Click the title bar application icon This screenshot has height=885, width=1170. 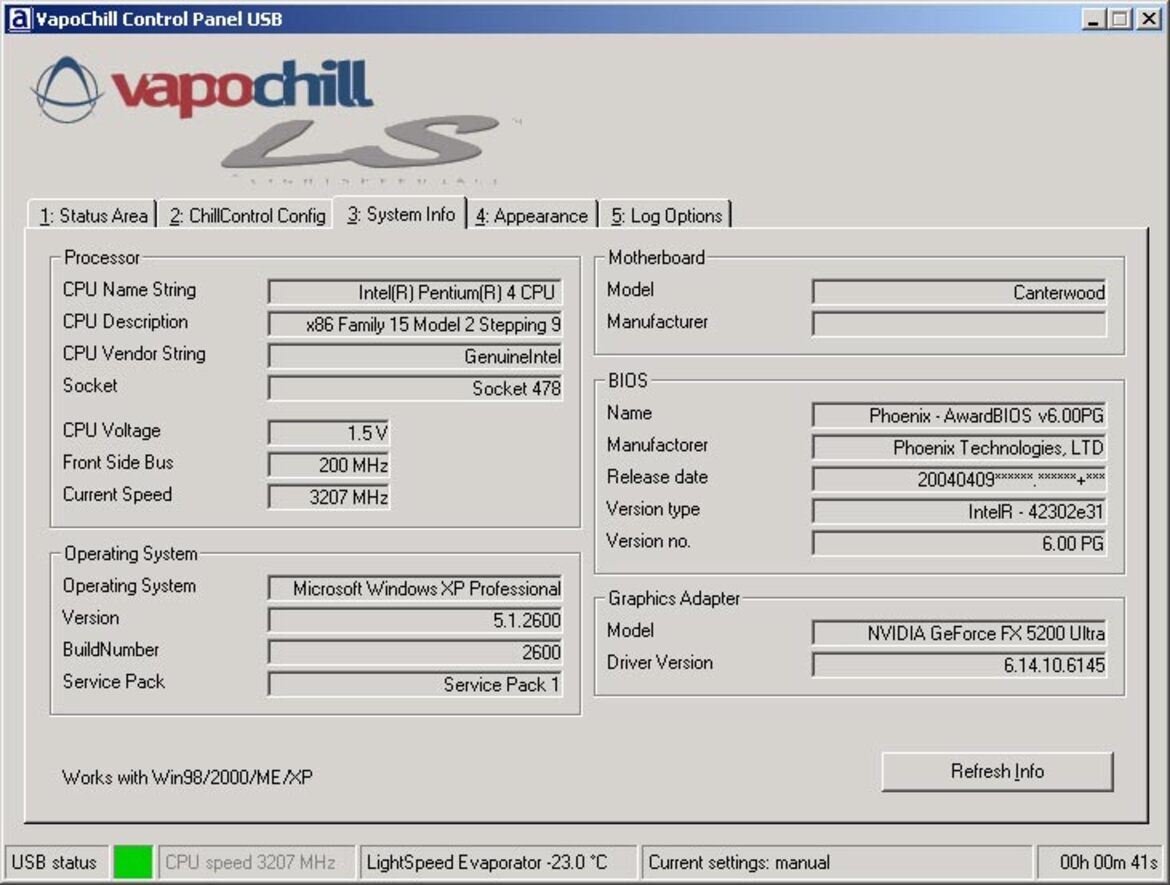[19, 19]
